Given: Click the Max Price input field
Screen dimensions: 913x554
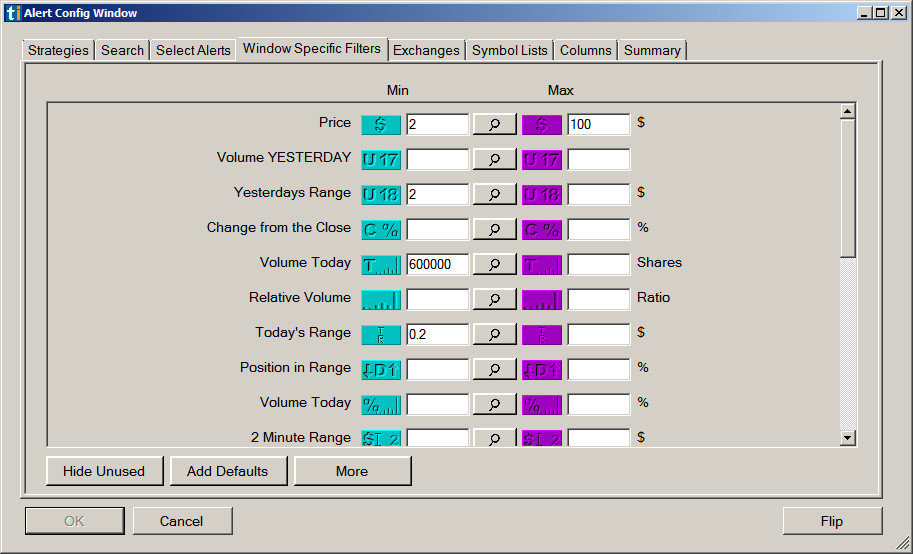Looking at the screenshot, I should pyautogui.click(x=599, y=124).
